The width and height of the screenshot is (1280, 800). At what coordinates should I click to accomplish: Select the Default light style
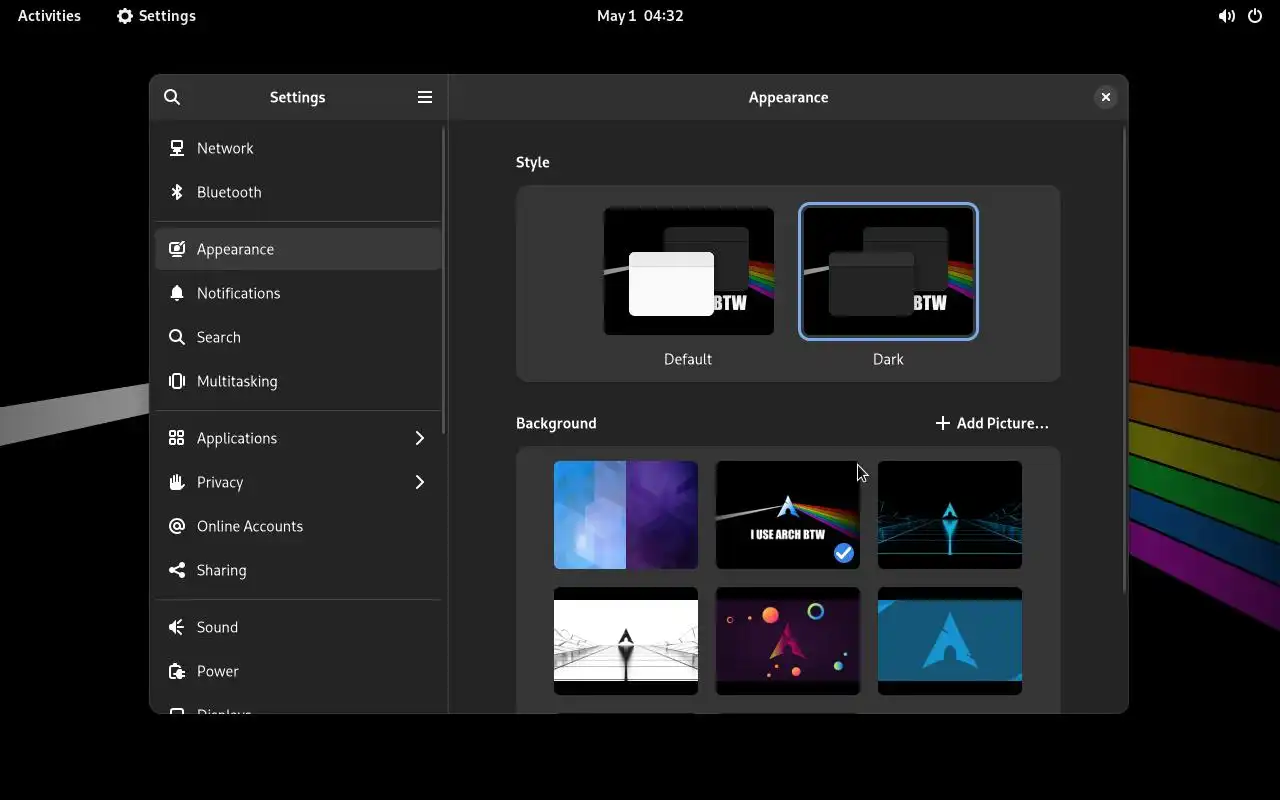point(688,271)
